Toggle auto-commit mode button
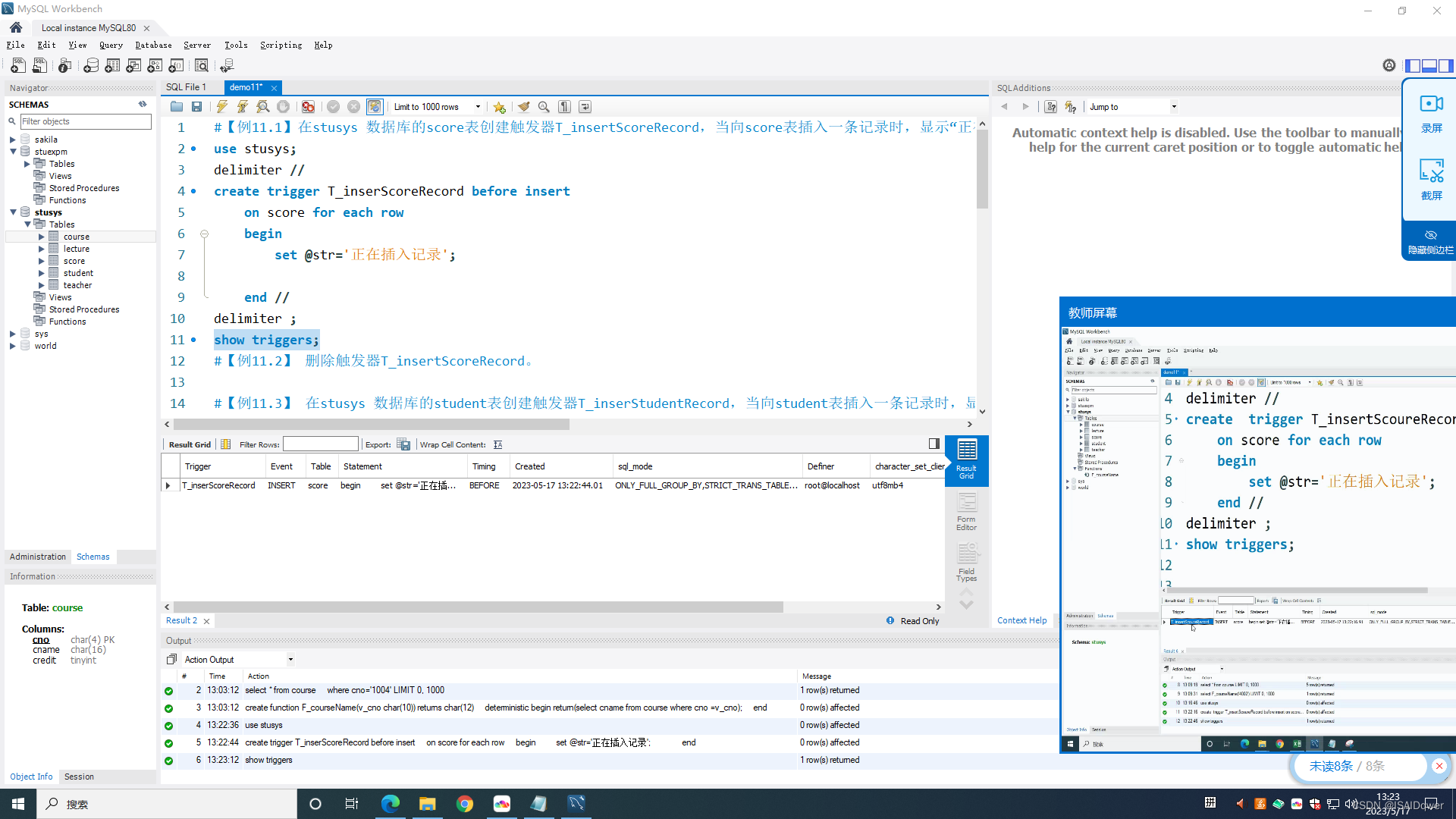The image size is (1456, 819). pyautogui.click(x=375, y=107)
